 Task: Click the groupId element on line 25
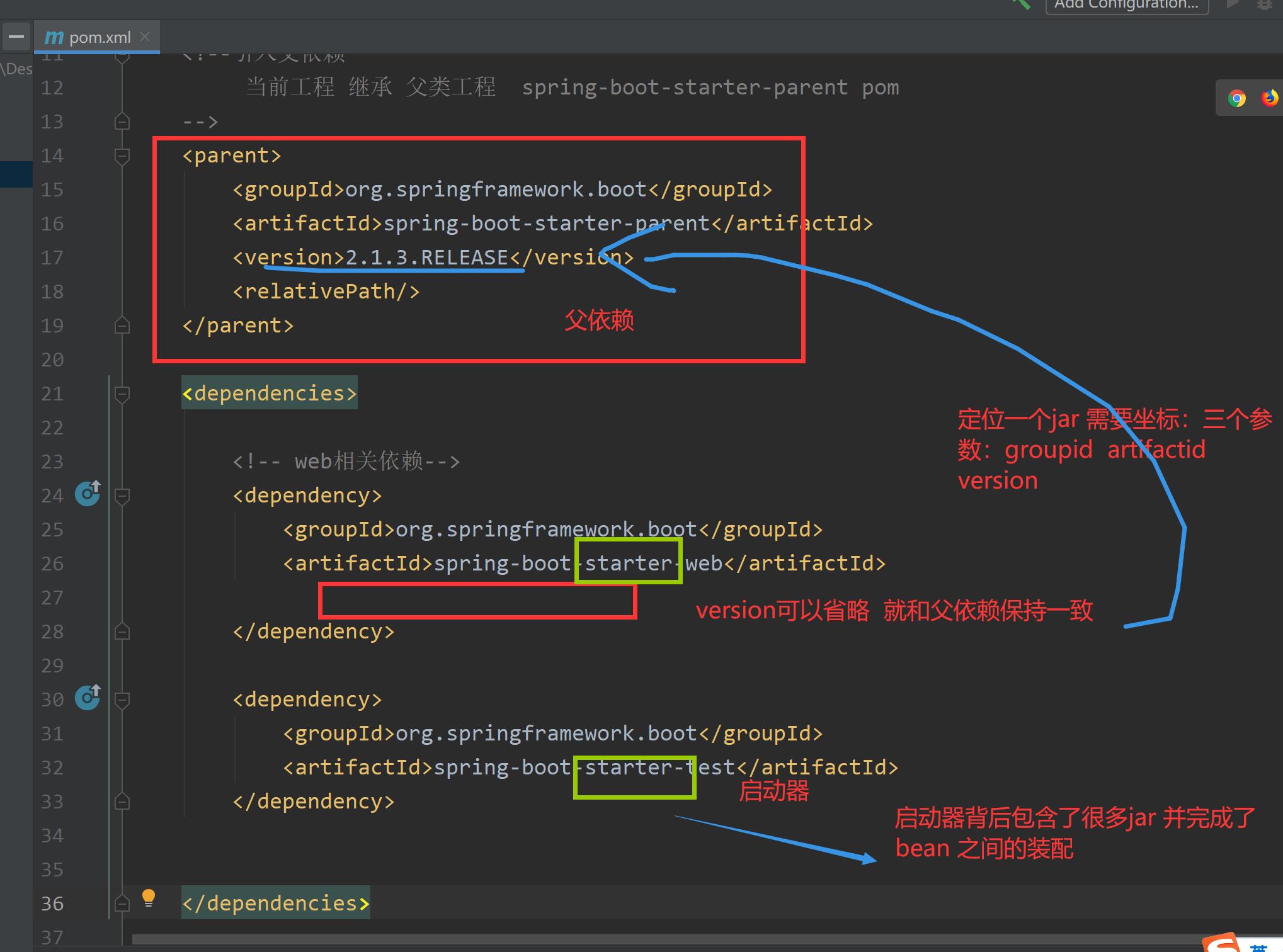(553, 530)
